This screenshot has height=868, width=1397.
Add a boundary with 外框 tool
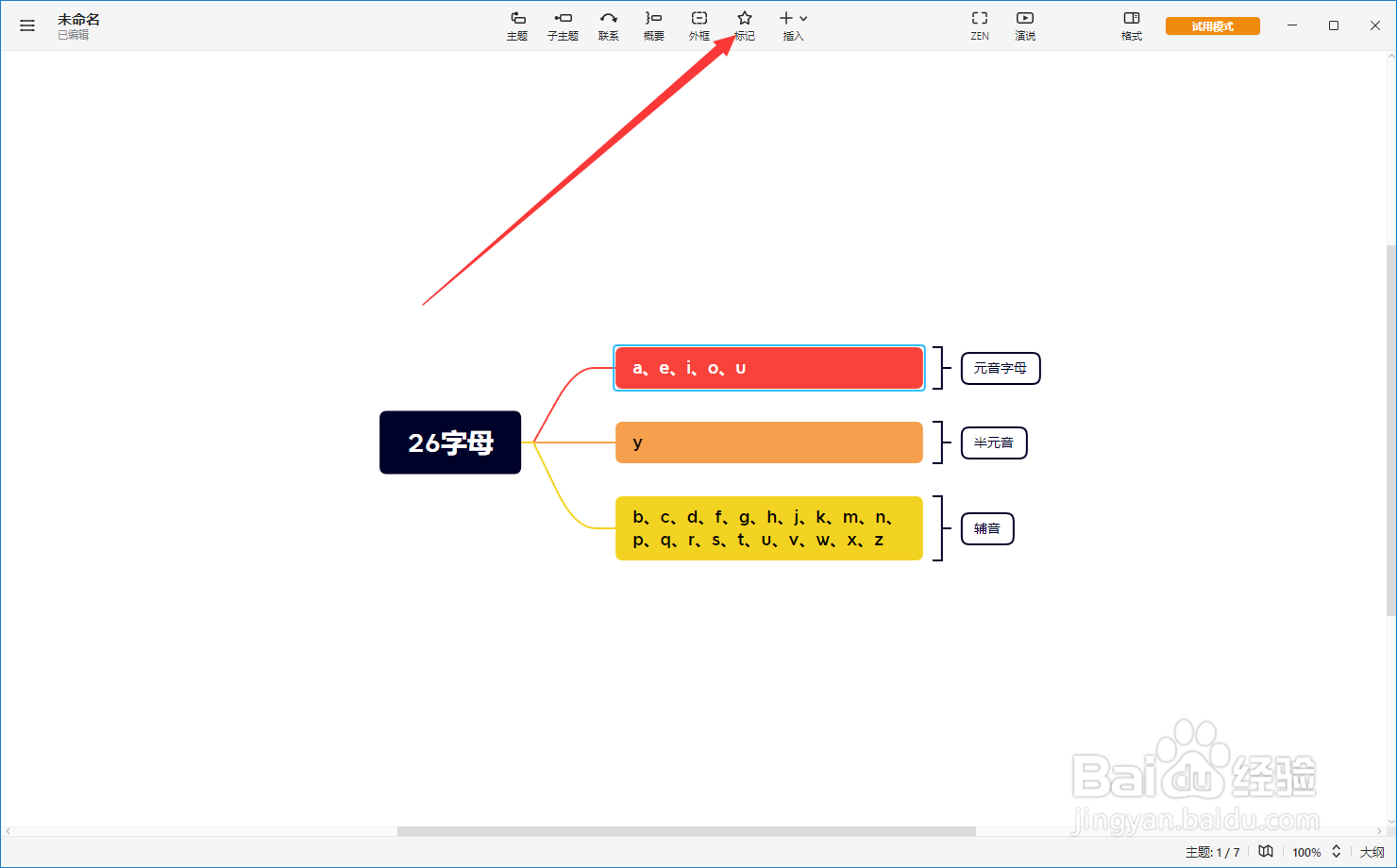699,26
